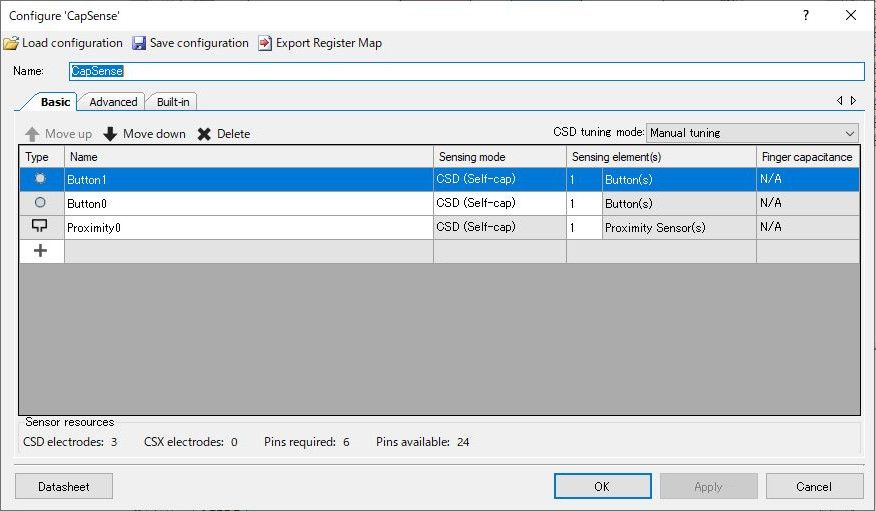The image size is (876, 511).
Task: Click the Apply button
Action: click(708, 486)
